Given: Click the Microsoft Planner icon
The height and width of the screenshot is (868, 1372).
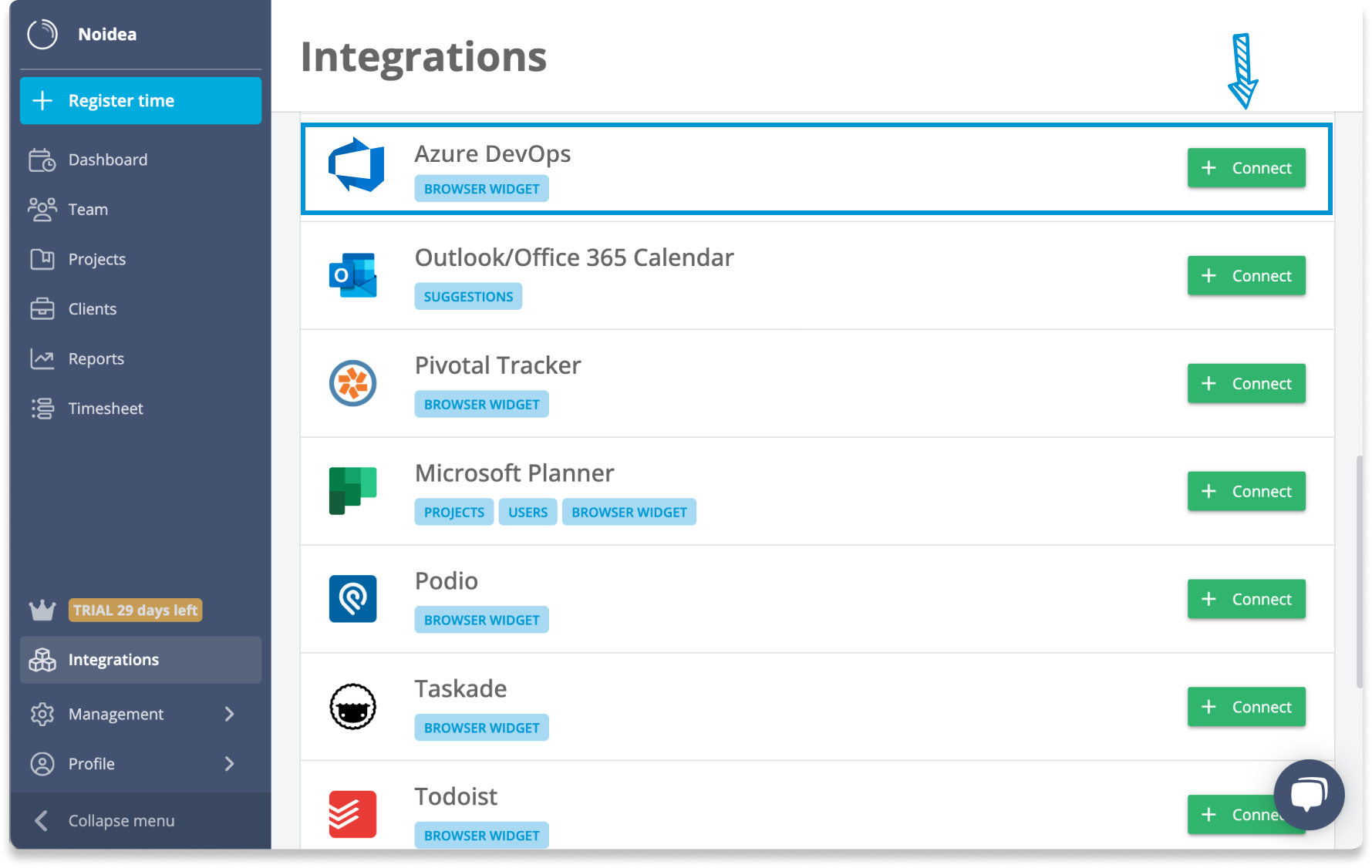Looking at the screenshot, I should pos(352,491).
